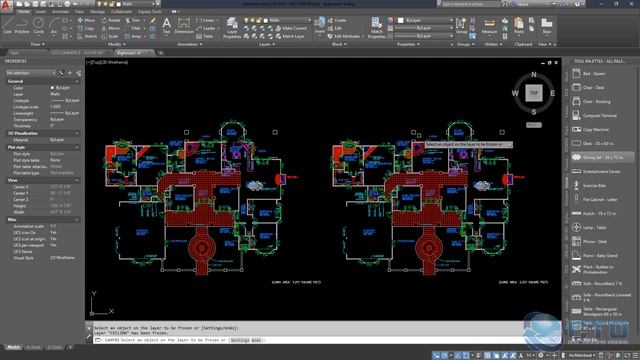Select the Arc tool

coord(54,26)
